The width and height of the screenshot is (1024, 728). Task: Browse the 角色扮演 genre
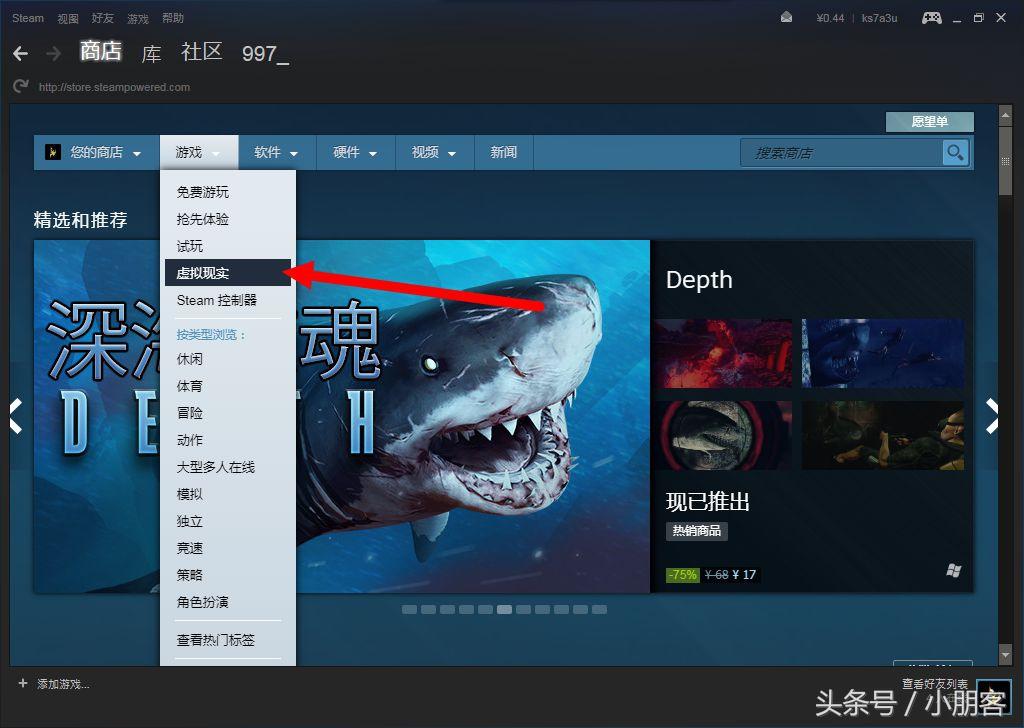pyautogui.click(x=202, y=602)
